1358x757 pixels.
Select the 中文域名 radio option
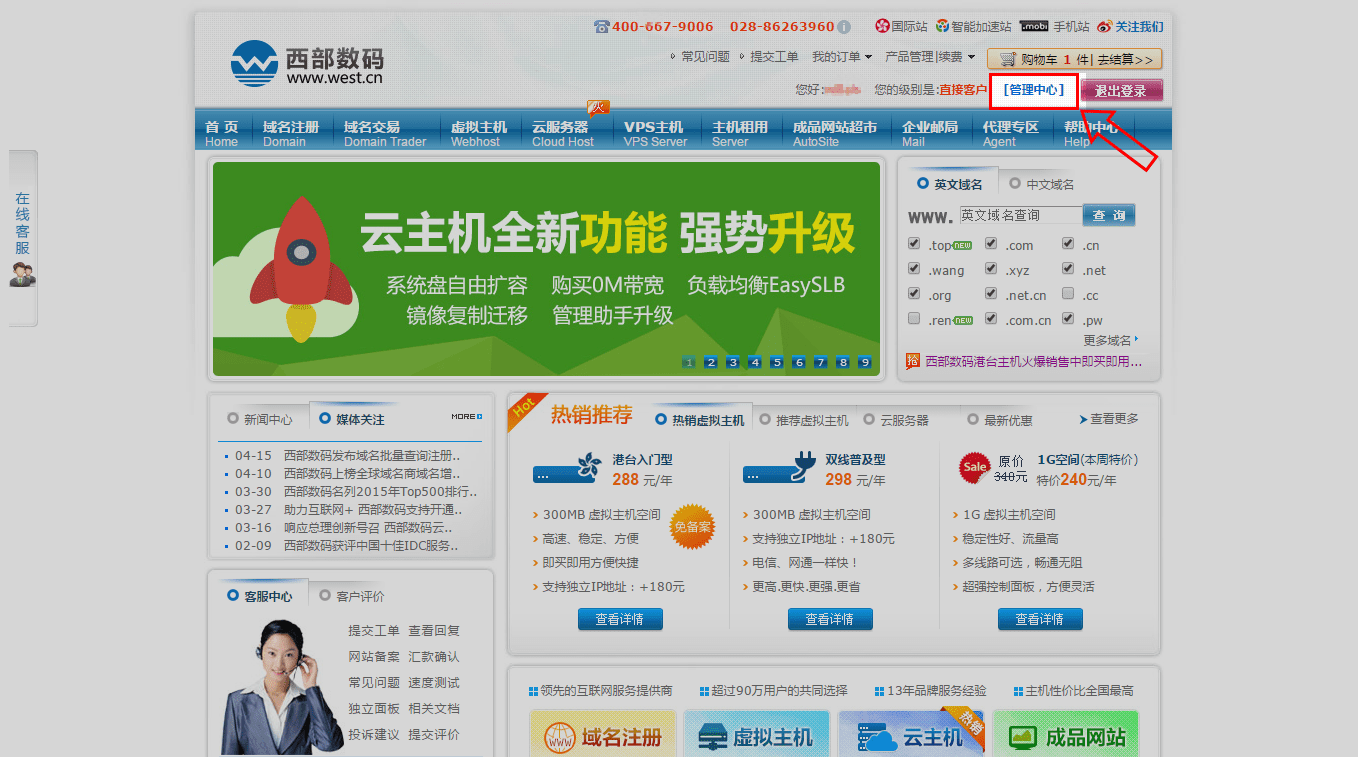click(1015, 184)
